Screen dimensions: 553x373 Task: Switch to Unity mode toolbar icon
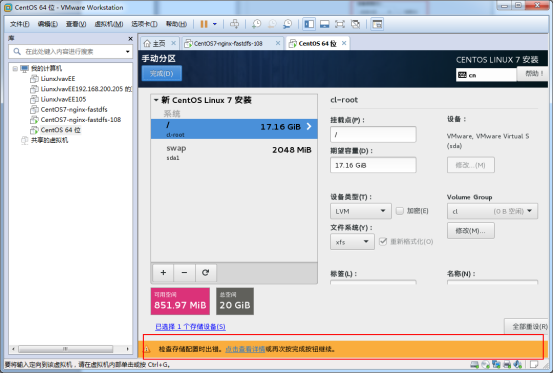coord(356,24)
